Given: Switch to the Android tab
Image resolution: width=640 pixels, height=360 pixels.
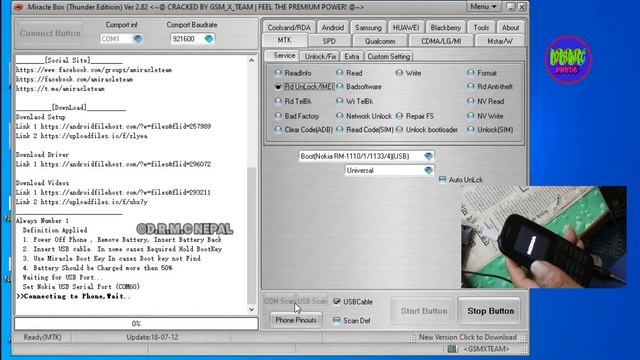Looking at the screenshot, I should click(x=333, y=27).
